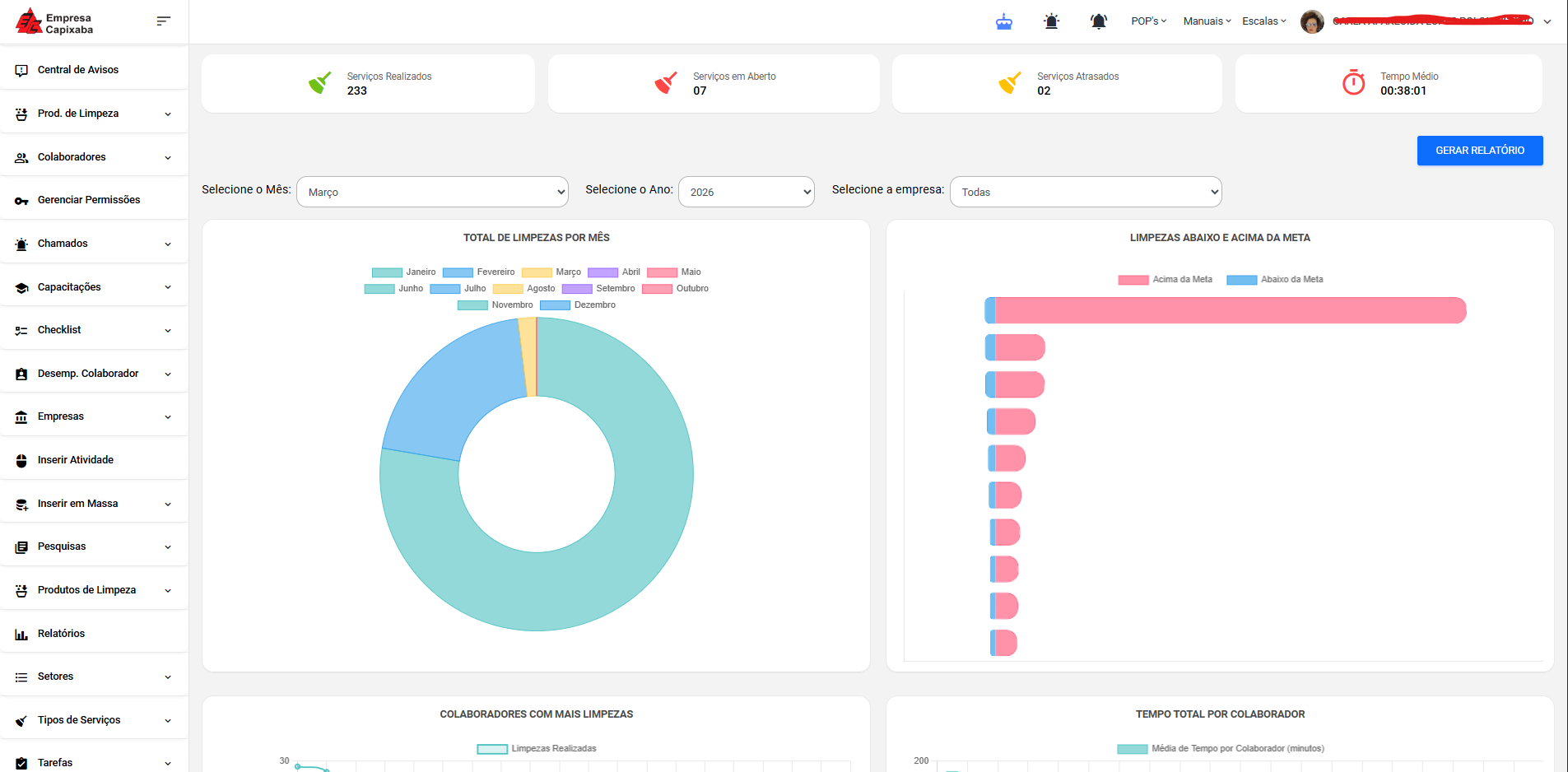Open the POP's menu

pos(1148,21)
